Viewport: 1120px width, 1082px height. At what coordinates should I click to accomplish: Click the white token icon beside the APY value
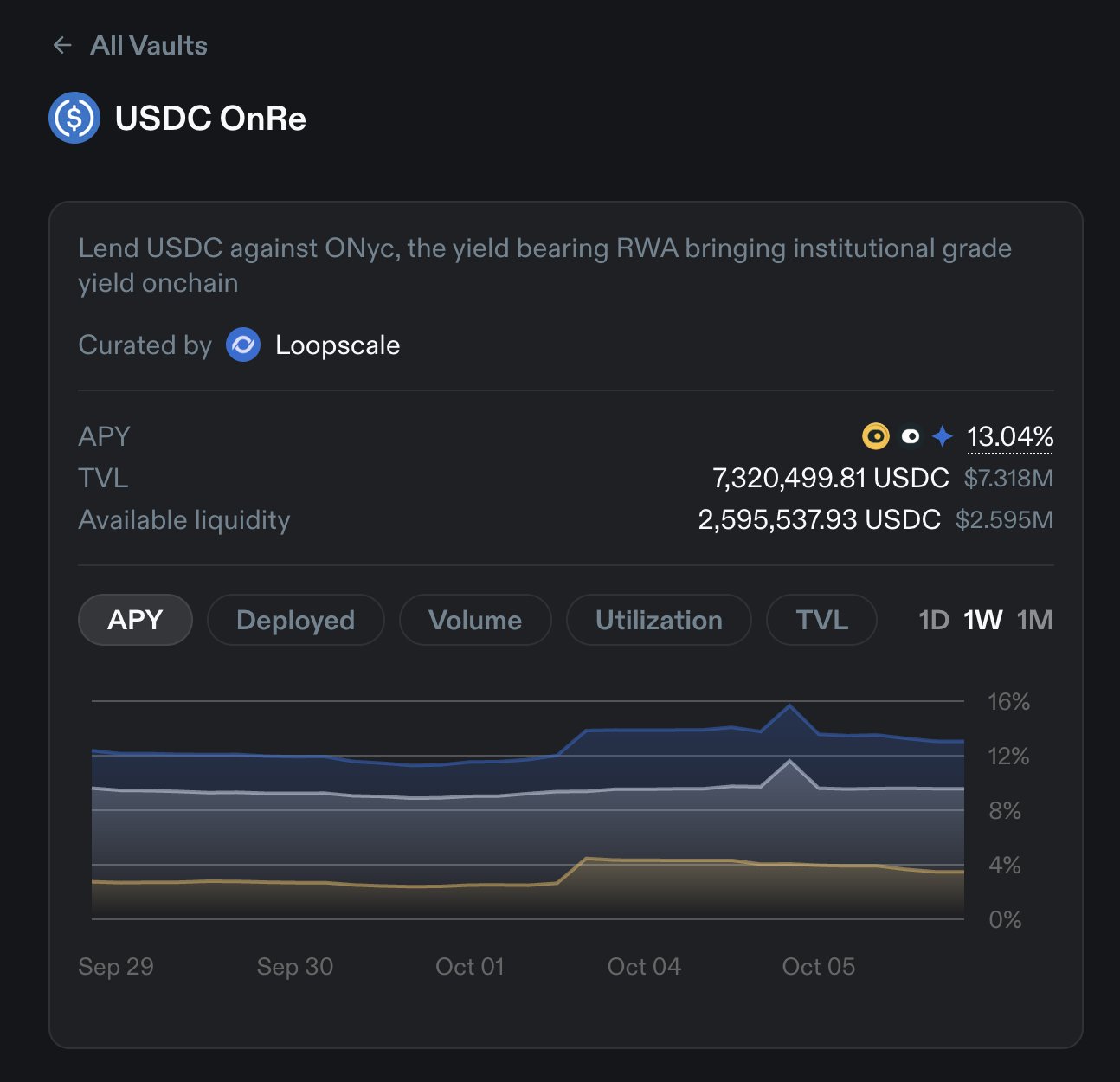pyautogui.click(x=910, y=437)
